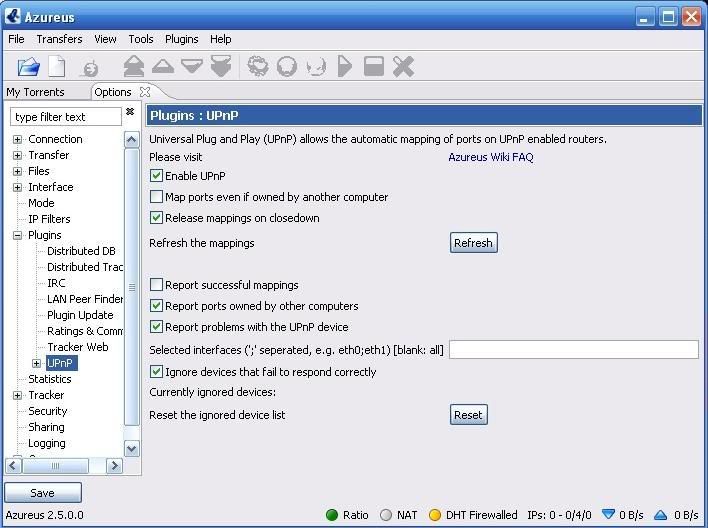Screen dimensions: 708x528
Task: Open the Plugins menu
Action: [182, 39]
